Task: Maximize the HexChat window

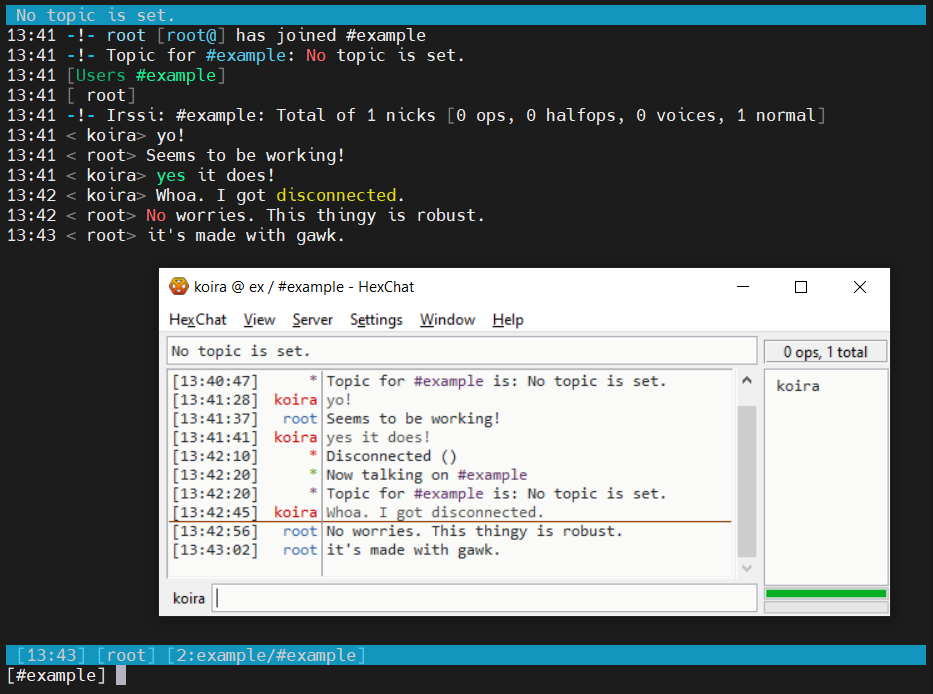Action: click(x=801, y=287)
